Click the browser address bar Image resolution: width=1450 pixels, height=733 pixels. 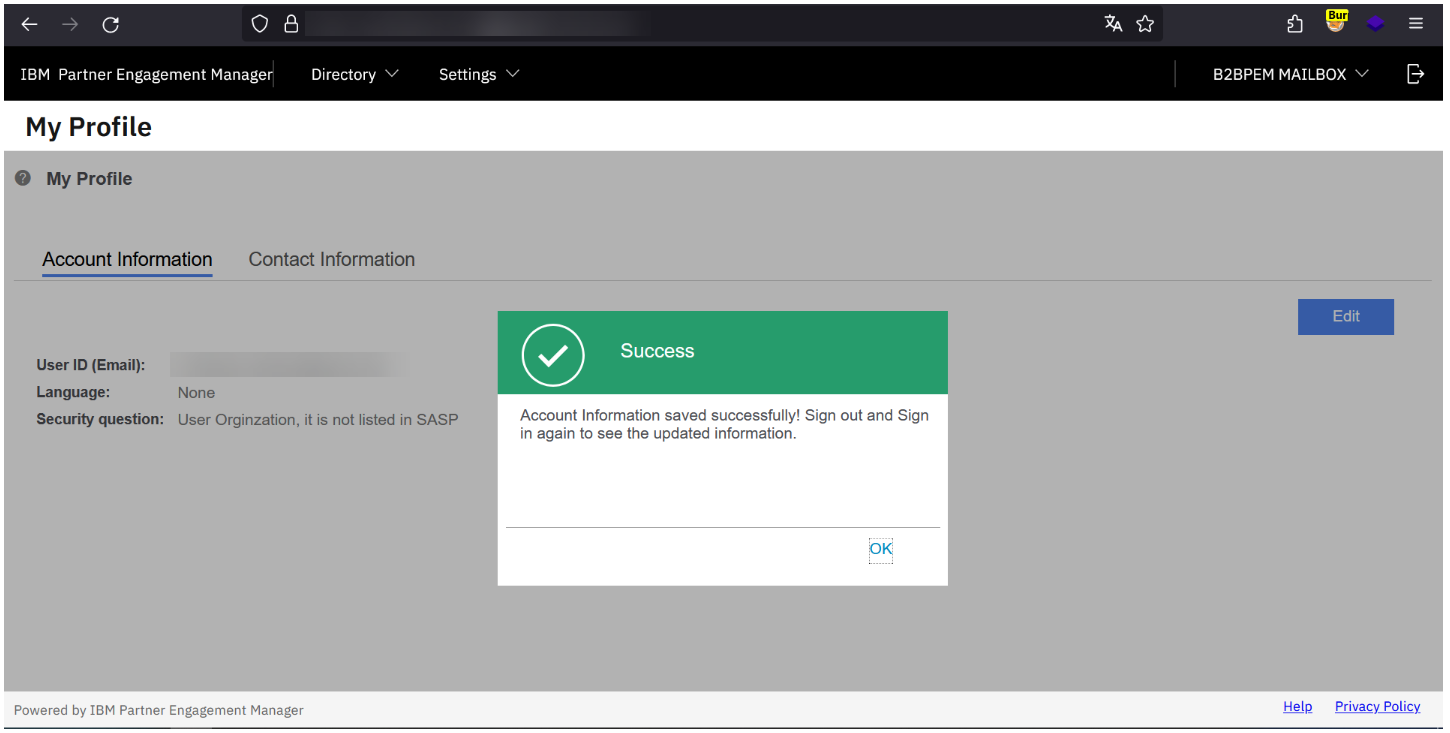click(x=680, y=24)
